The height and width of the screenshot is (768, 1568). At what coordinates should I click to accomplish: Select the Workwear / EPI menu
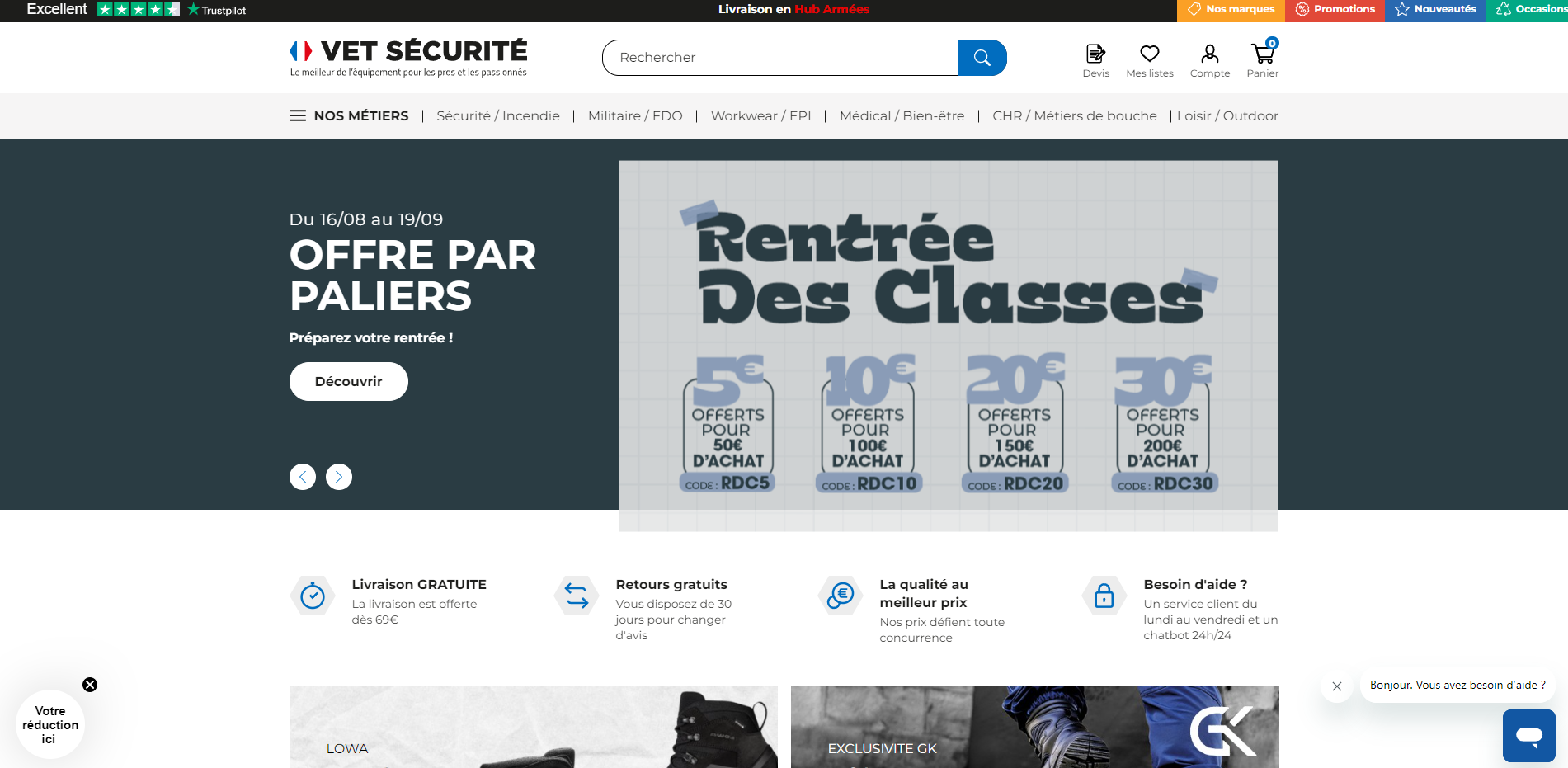click(760, 116)
